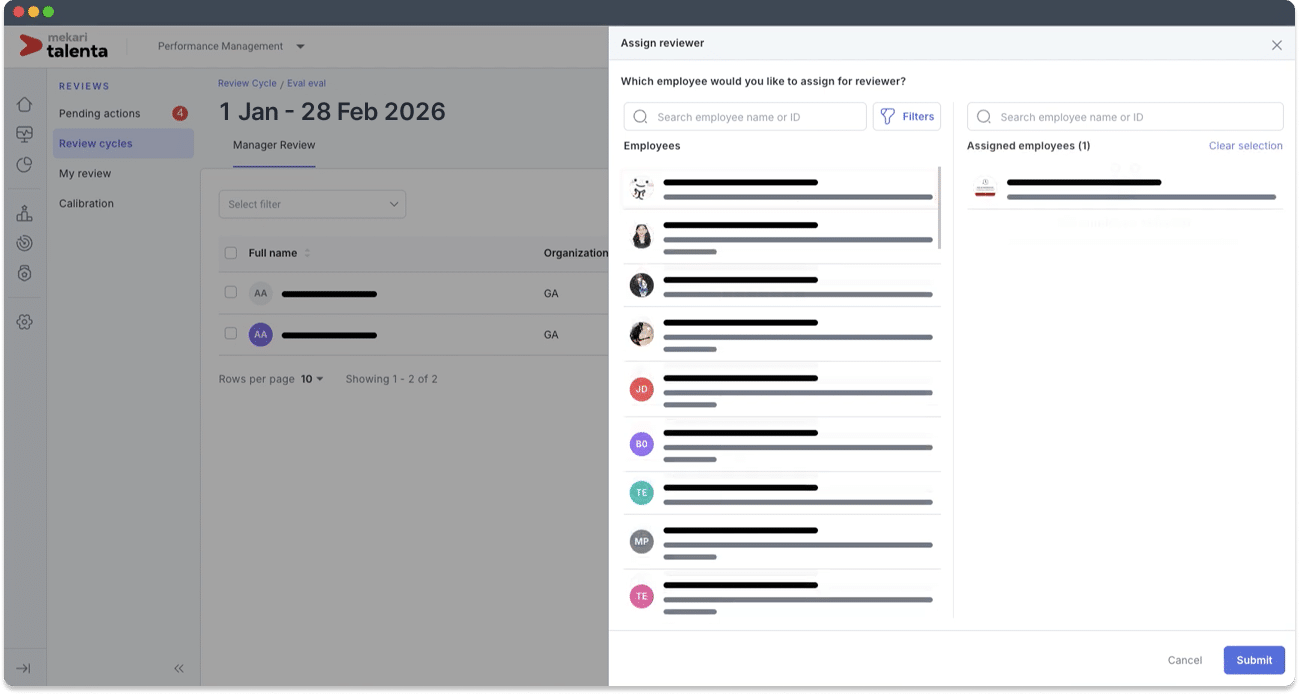The width and height of the screenshot is (1299, 694).
Task: Collapse the Reviews submenu with double chevron
Action: [179, 668]
